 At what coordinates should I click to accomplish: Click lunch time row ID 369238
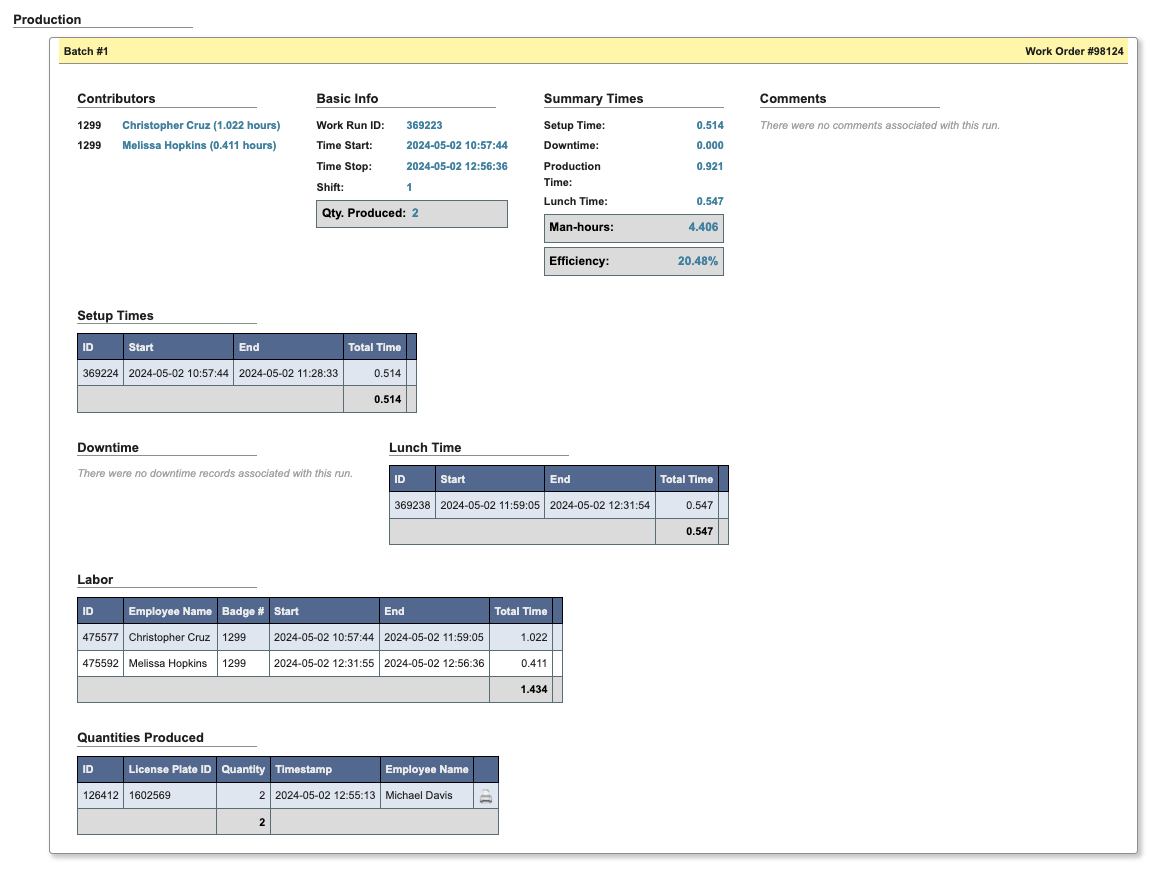click(412, 505)
